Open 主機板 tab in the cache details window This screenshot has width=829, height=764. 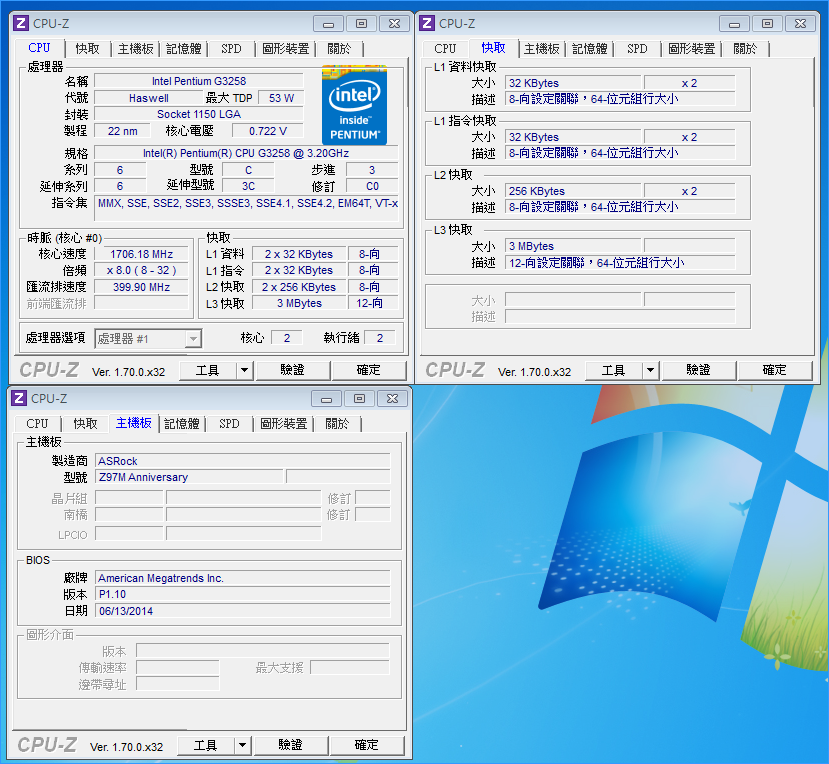tap(541, 49)
